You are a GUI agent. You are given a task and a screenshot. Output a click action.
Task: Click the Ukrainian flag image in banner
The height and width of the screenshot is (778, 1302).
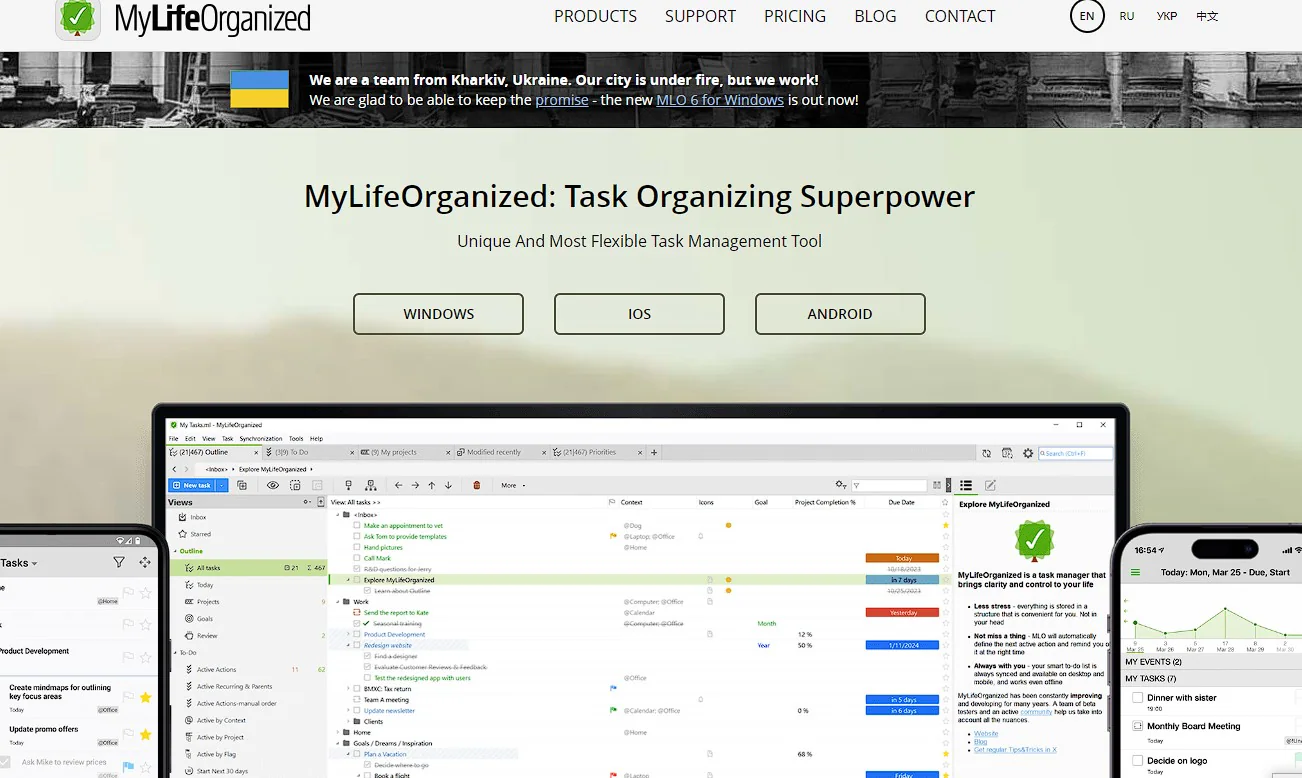point(260,89)
